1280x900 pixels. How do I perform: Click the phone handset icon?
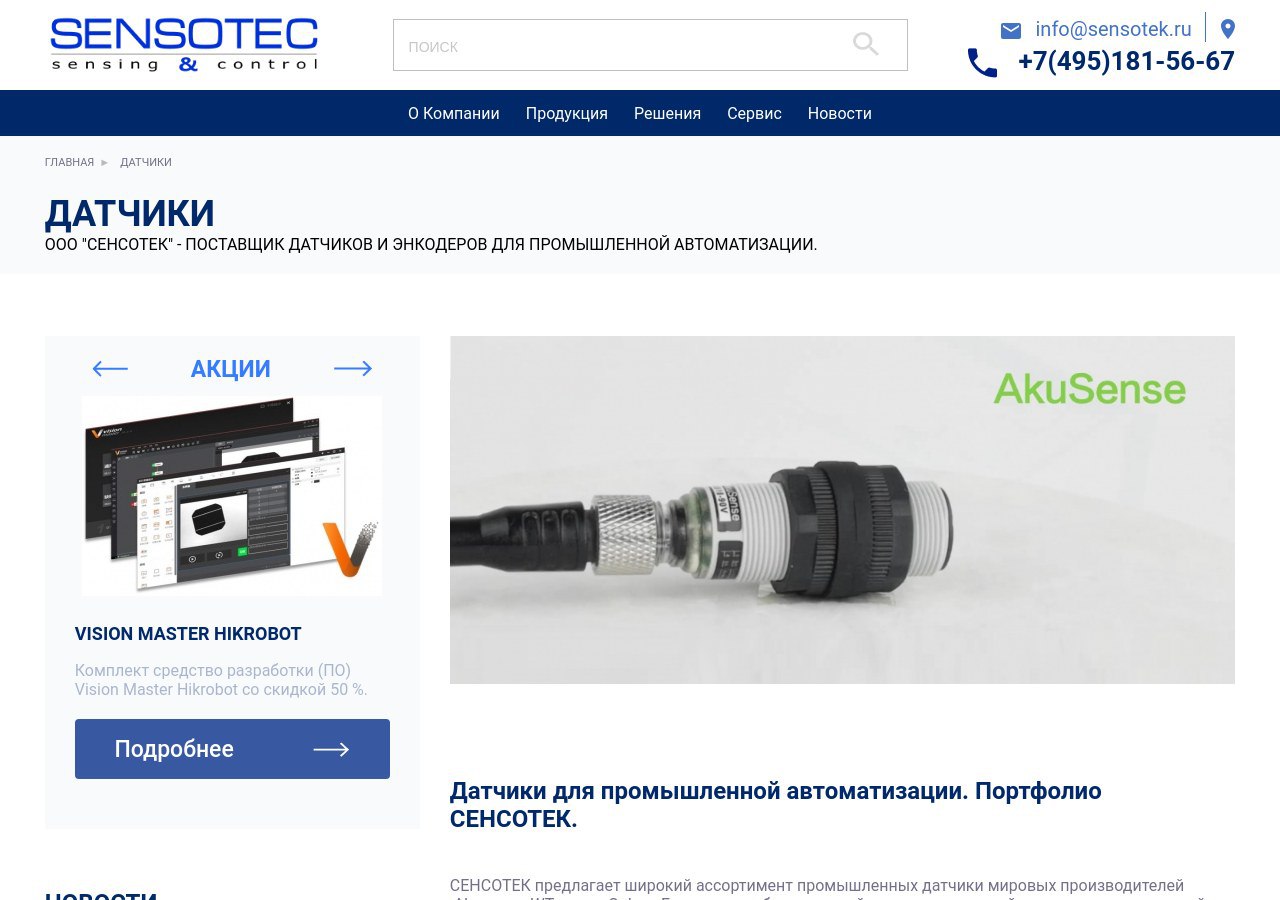[982, 63]
